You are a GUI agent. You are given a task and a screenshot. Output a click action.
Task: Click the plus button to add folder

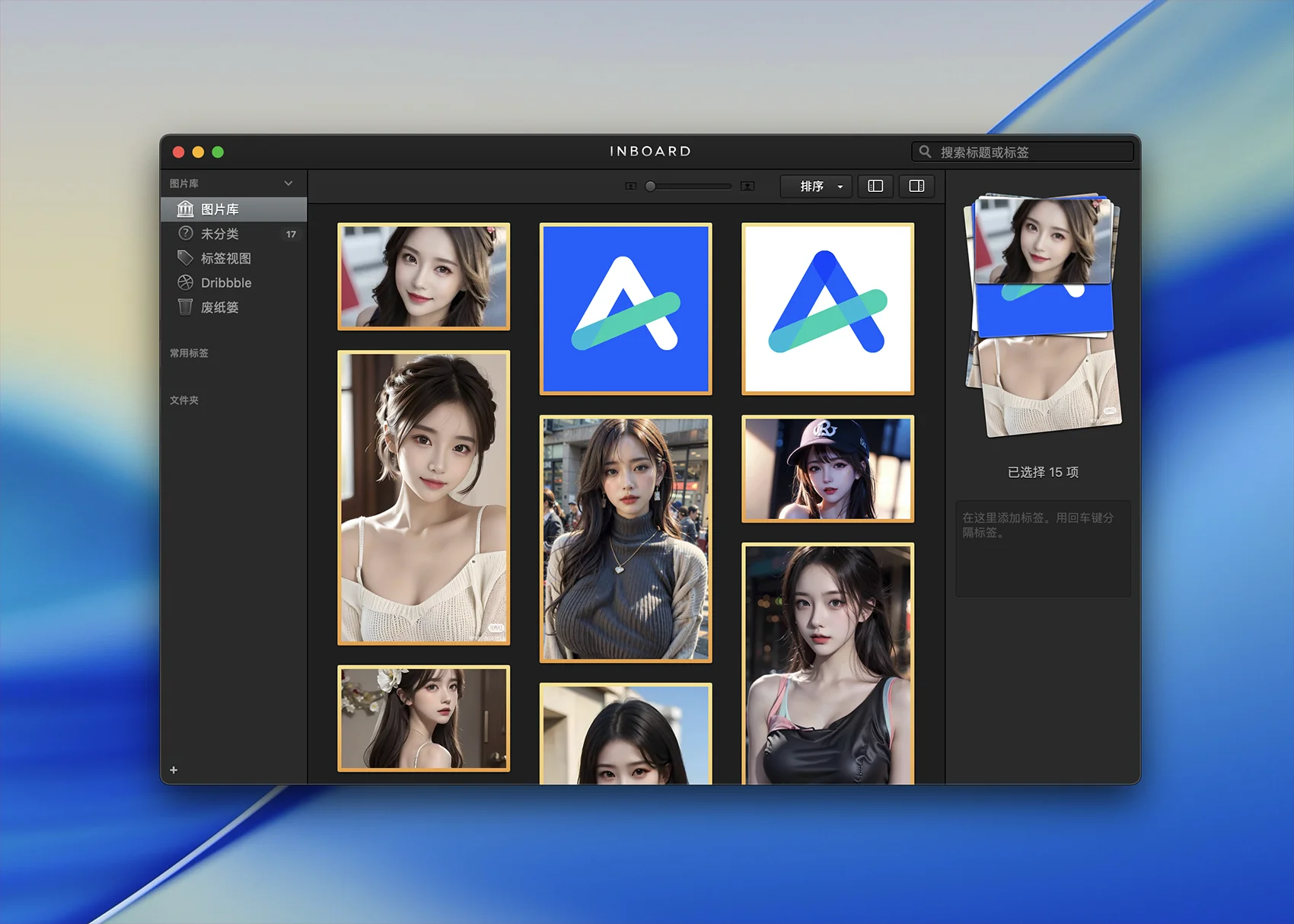click(174, 770)
